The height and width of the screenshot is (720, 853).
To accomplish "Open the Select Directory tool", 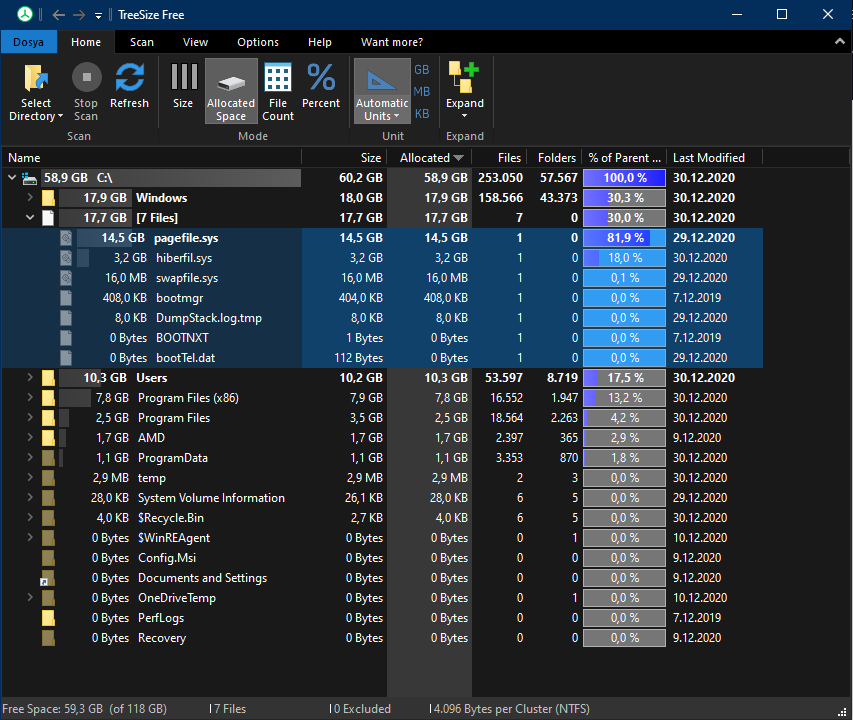I will [x=36, y=91].
